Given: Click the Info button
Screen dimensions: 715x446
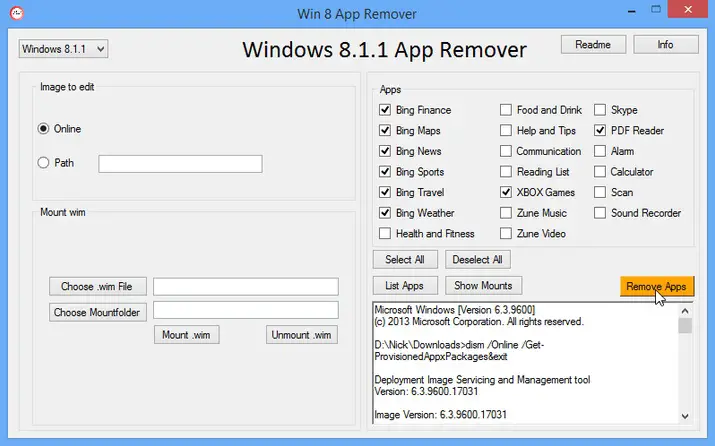Looking at the screenshot, I should coord(666,45).
